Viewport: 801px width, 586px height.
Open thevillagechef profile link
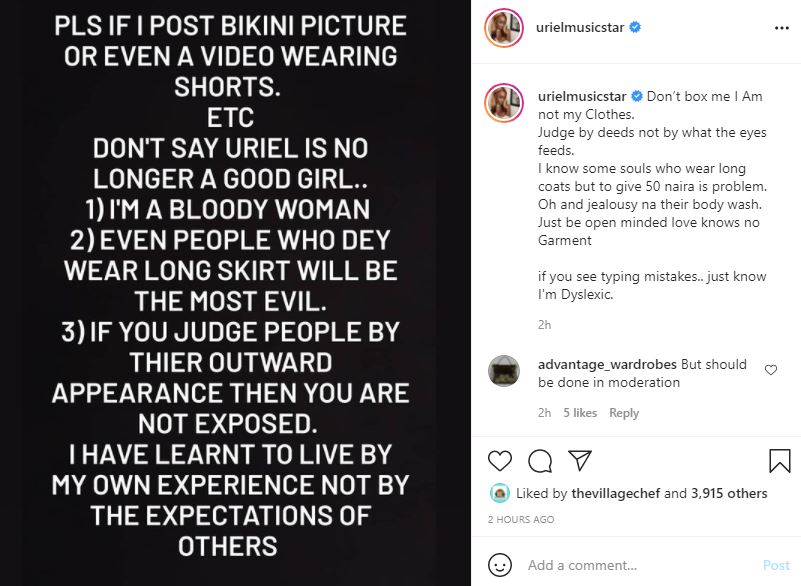coord(616,493)
